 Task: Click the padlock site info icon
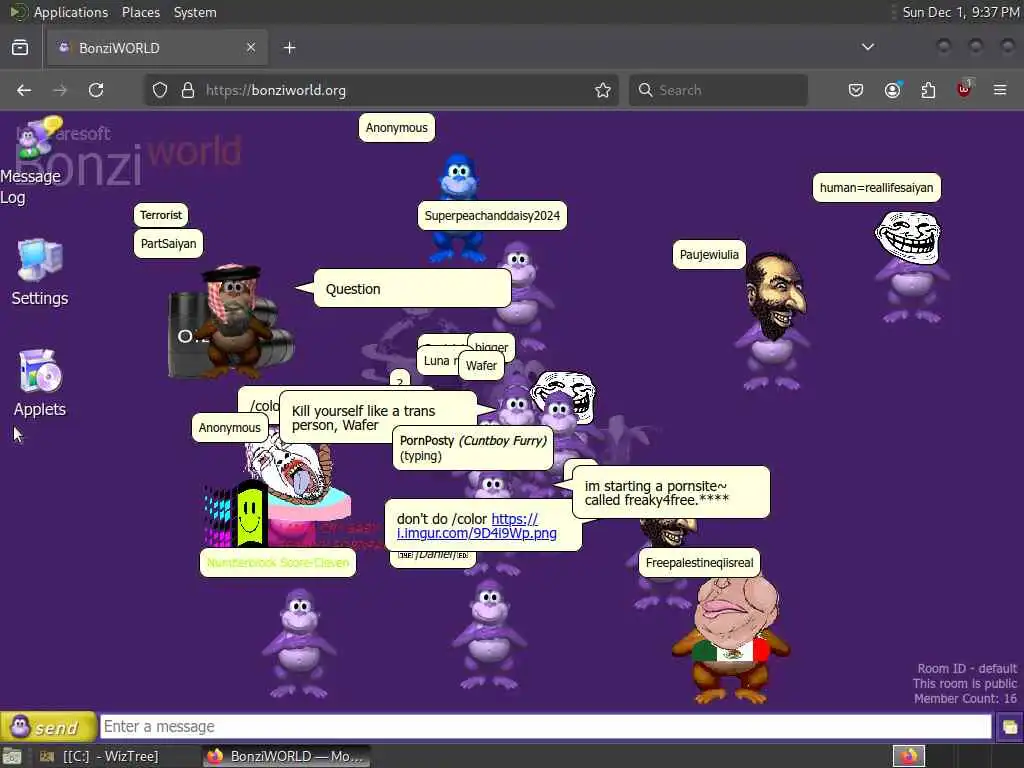(188, 90)
